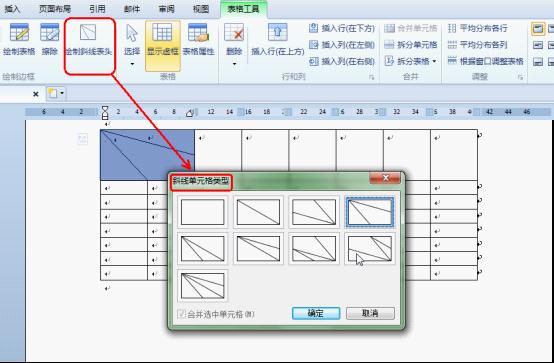Screen dimensions: 554x363
Task: Choose the highlighted fourth diagonal style
Action: point(370,212)
